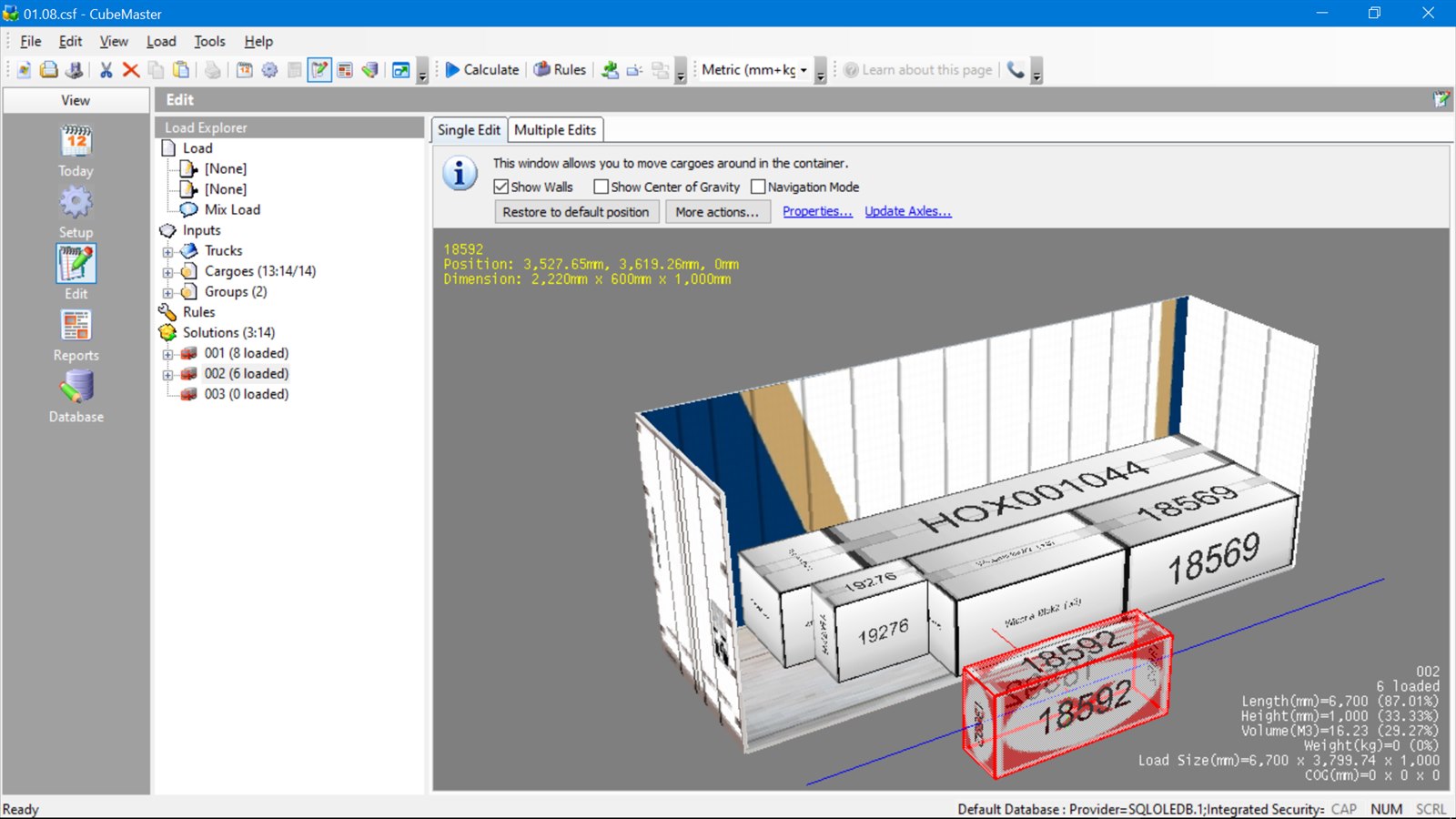Viewport: 1456px width, 819px height.
Task: Open the Properties link
Action: click(x=817, y=211)
